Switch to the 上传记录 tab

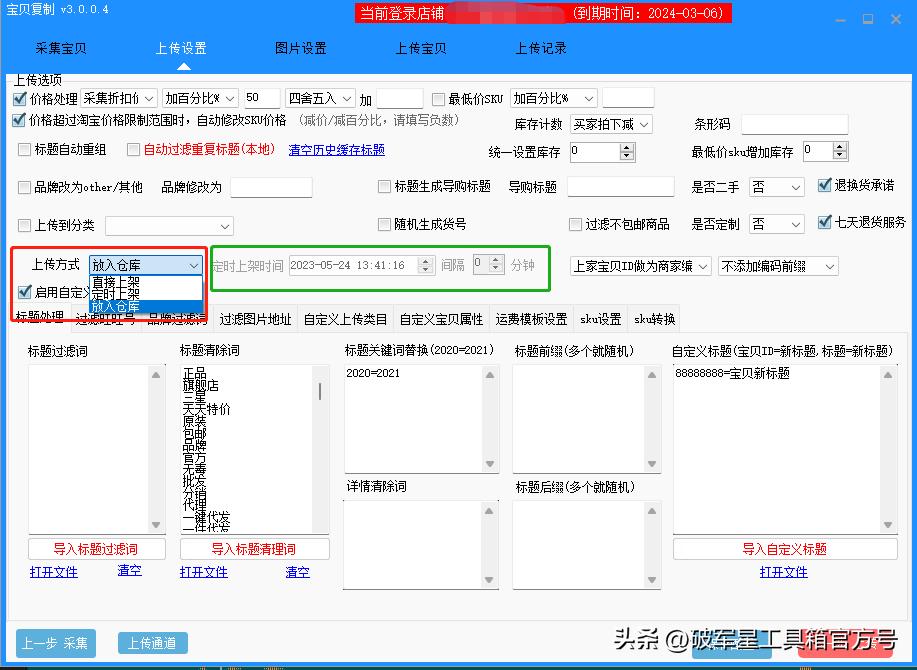(x=540, y=47)
